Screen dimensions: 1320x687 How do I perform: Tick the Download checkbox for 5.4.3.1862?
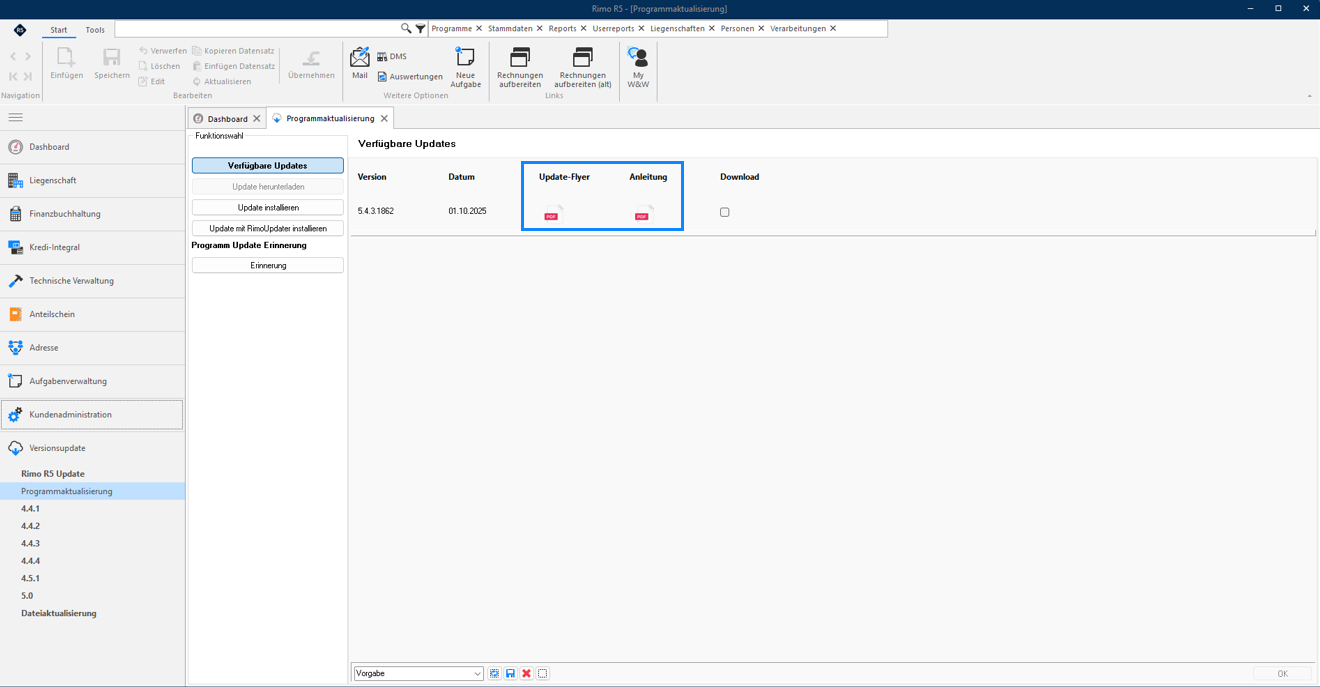725,212
